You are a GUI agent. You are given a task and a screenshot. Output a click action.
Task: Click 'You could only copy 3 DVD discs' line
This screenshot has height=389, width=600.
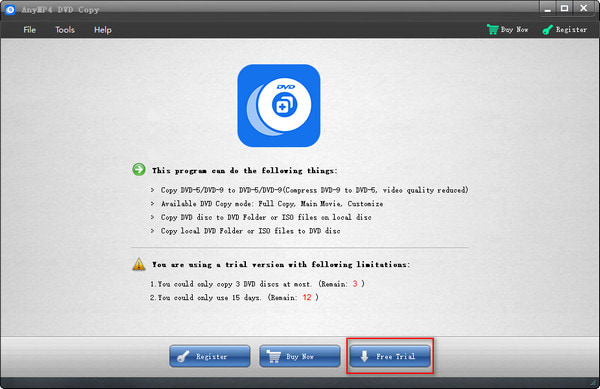click(257, 284)
